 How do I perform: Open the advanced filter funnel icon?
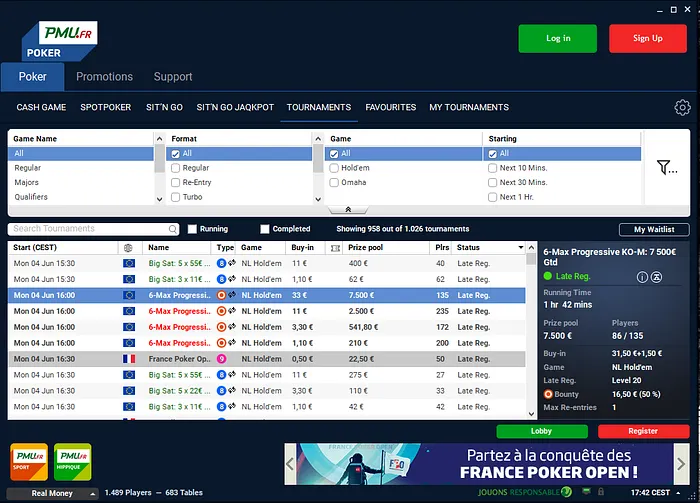coord(667,167)
